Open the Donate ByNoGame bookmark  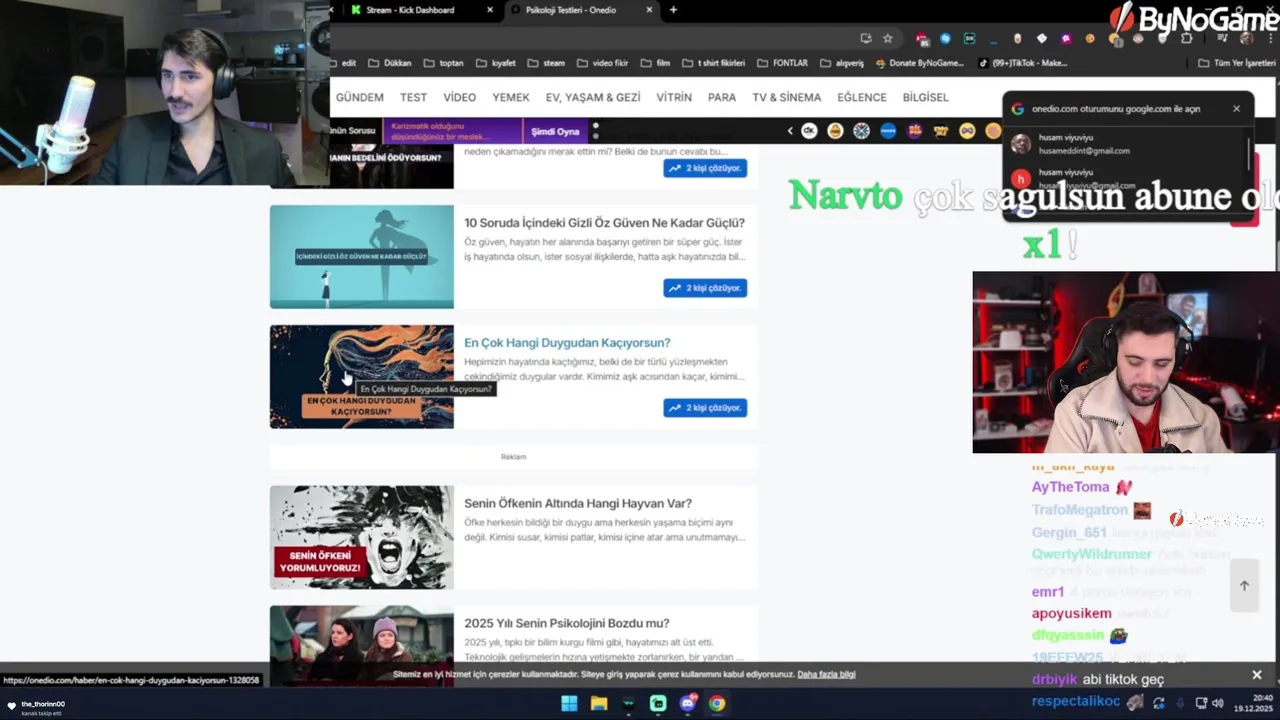[x=919, y=63]
